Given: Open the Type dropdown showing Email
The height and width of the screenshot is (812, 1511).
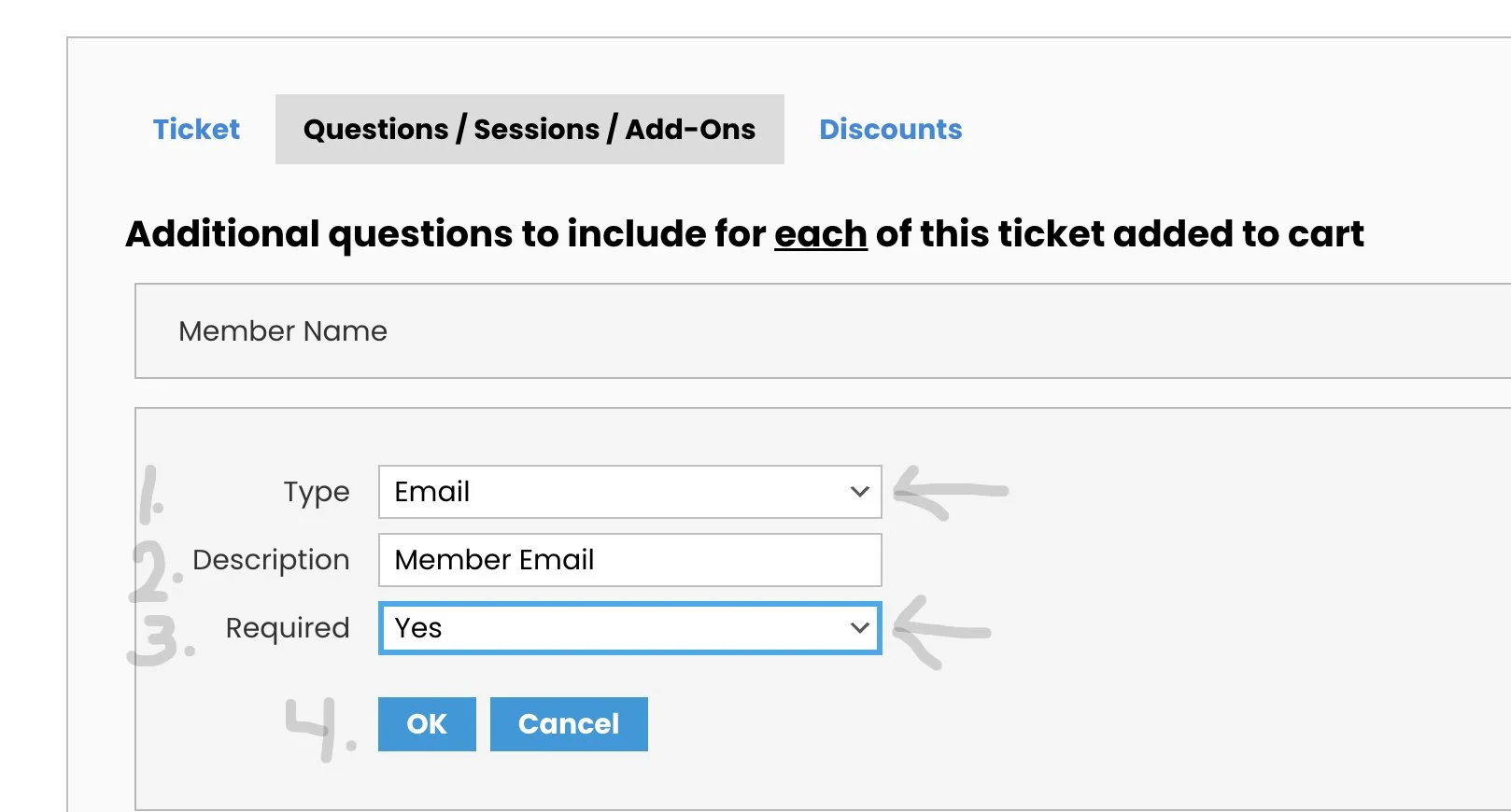Looking at the screenshot, I should tap(616, 492).
